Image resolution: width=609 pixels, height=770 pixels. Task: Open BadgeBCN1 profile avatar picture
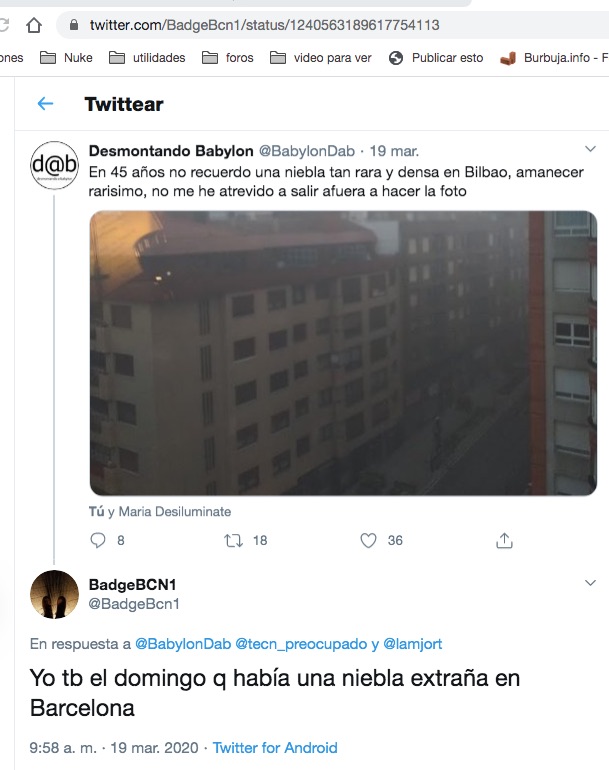[55, 594]
